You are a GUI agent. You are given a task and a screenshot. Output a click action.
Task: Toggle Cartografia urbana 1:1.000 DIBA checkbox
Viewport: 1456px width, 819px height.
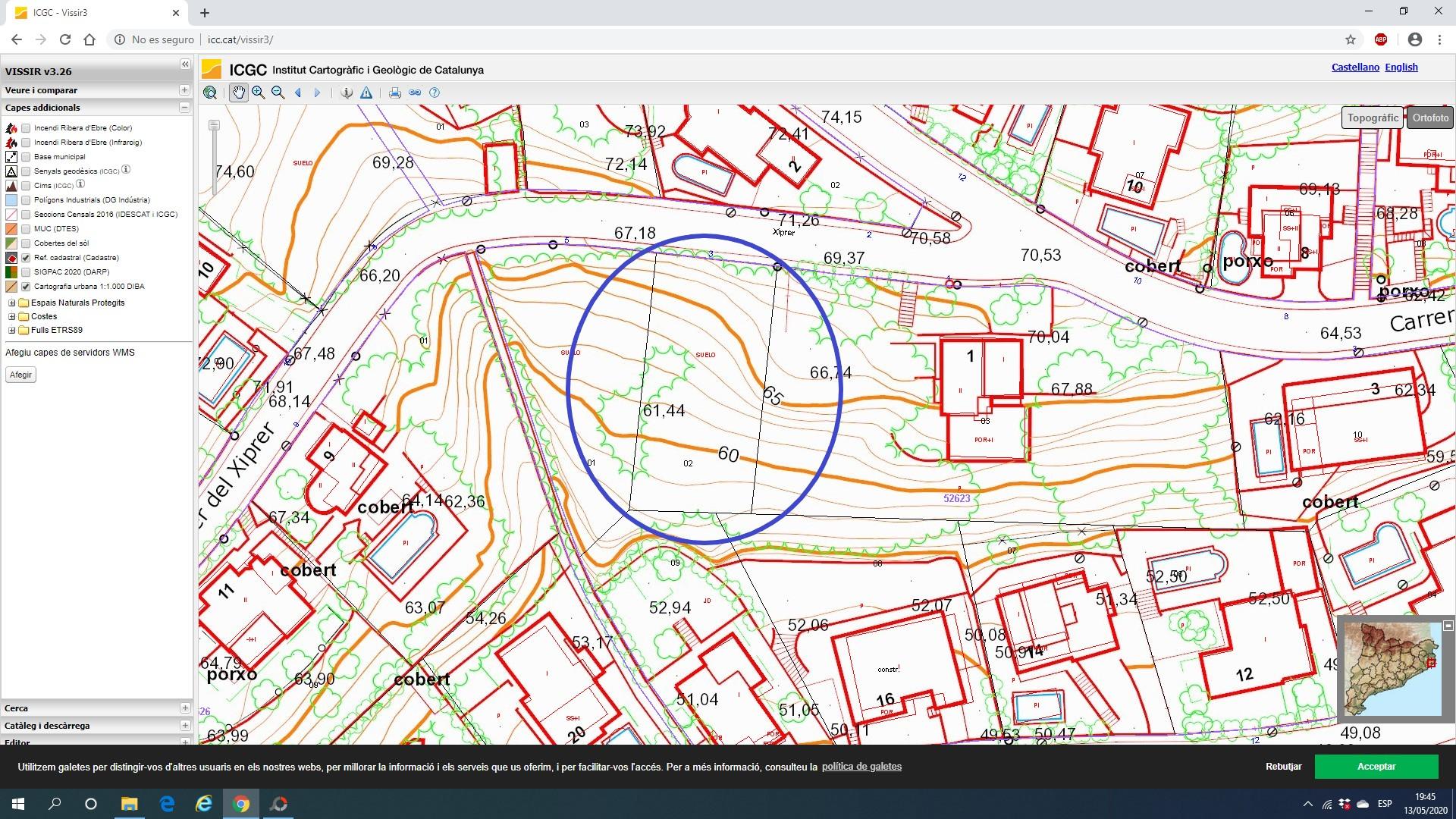[x=27, y=287]
